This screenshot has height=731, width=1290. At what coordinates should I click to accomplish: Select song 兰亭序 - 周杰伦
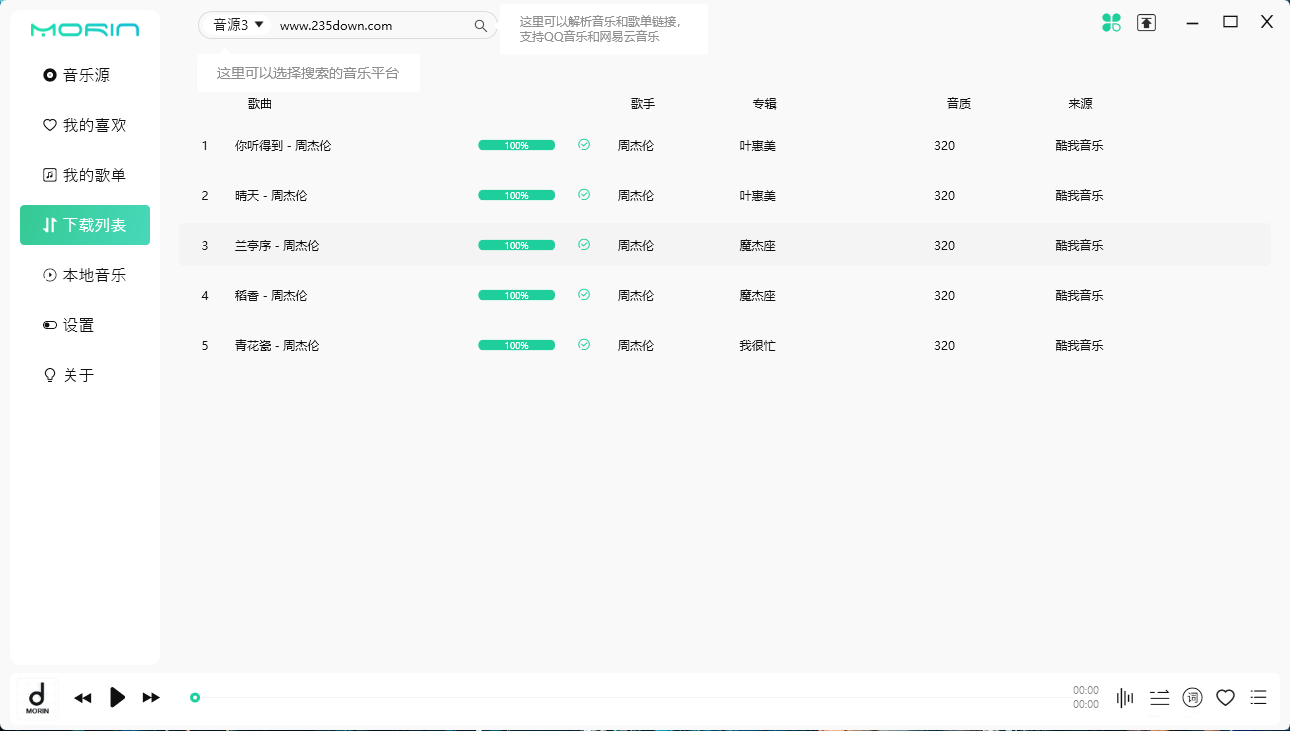(x=277, y=246)
